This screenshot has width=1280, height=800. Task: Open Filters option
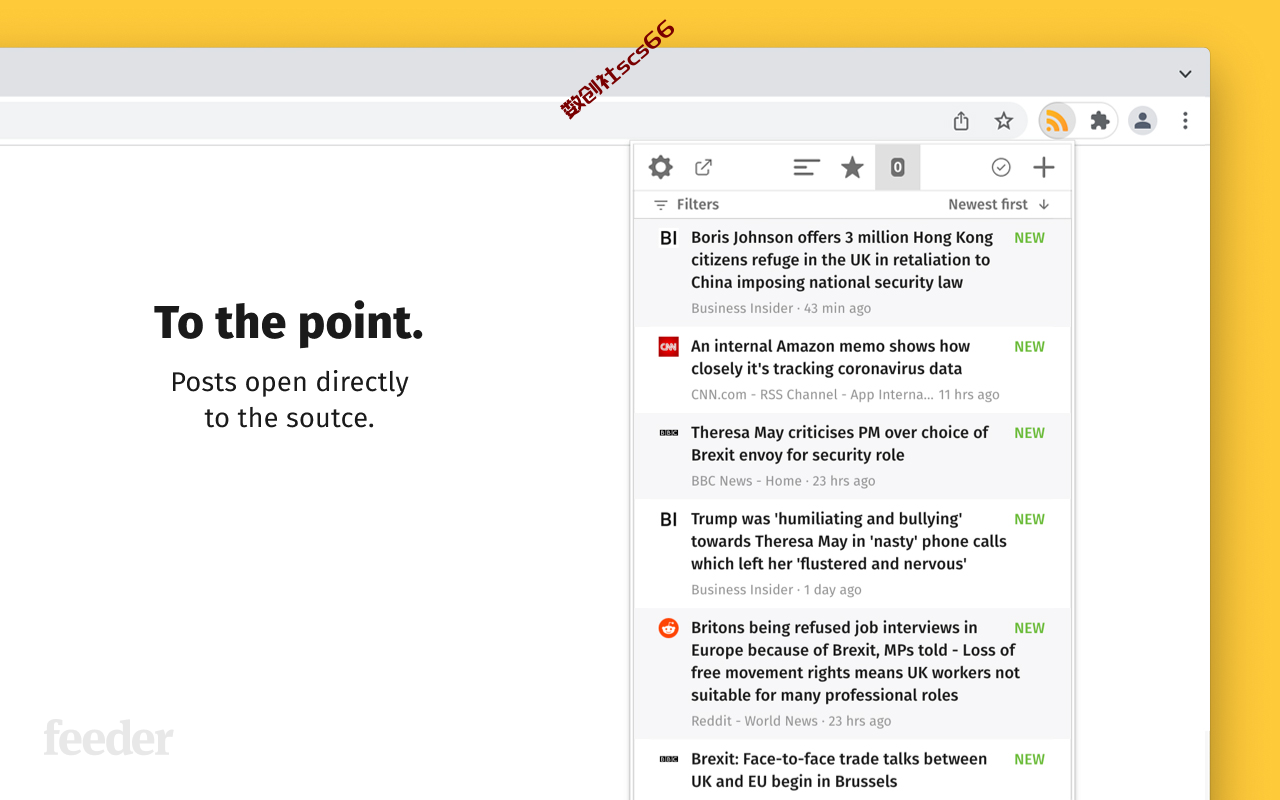point(686,204)
